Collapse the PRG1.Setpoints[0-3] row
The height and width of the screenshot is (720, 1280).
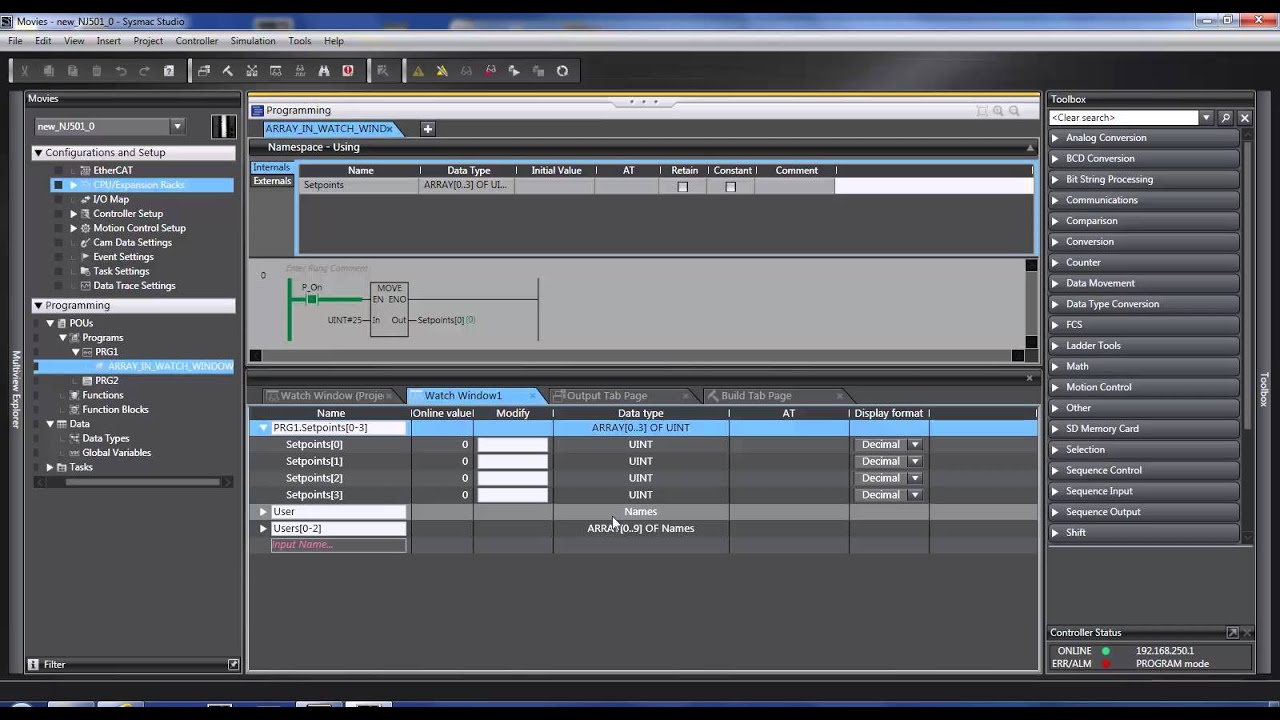coord(263,428)
